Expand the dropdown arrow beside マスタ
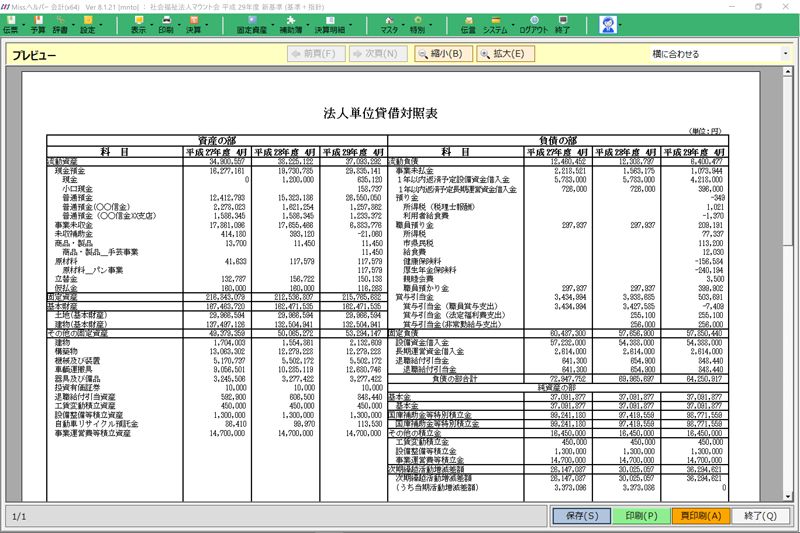The width and height of the screenshot is (800, 533). coord(403,24)
